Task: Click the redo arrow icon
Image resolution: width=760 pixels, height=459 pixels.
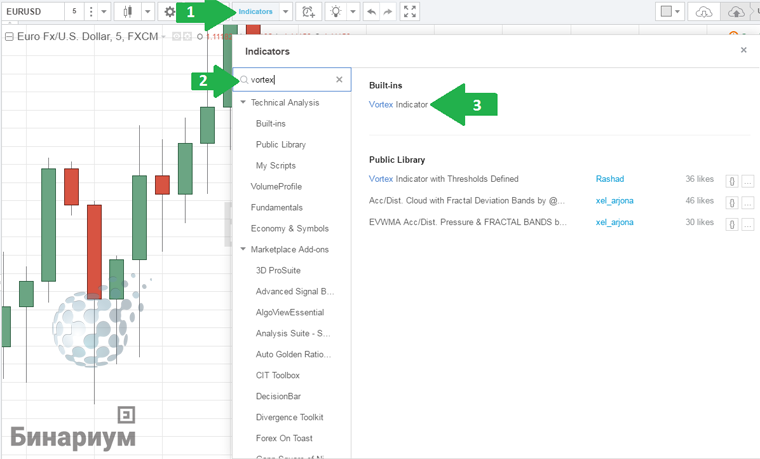Action: (x=388, y=12)
